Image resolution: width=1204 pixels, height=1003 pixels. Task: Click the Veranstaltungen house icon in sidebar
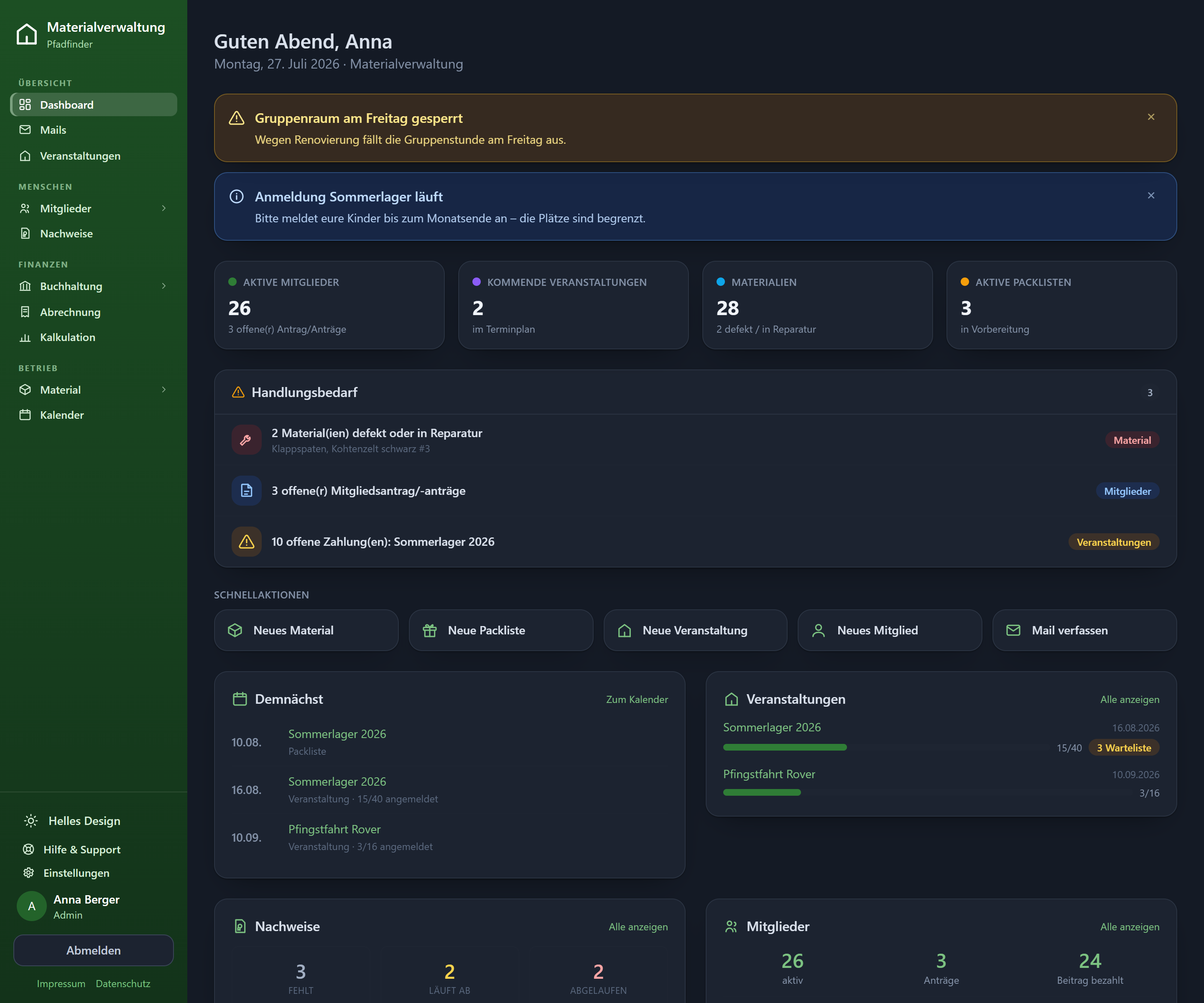25,155
